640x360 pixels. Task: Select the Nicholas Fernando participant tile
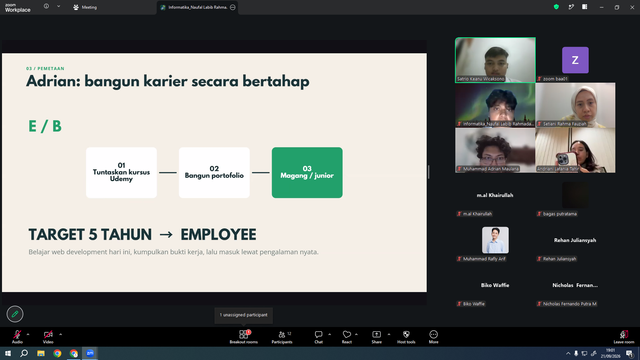pyautogui.click(x=575, y=285)
